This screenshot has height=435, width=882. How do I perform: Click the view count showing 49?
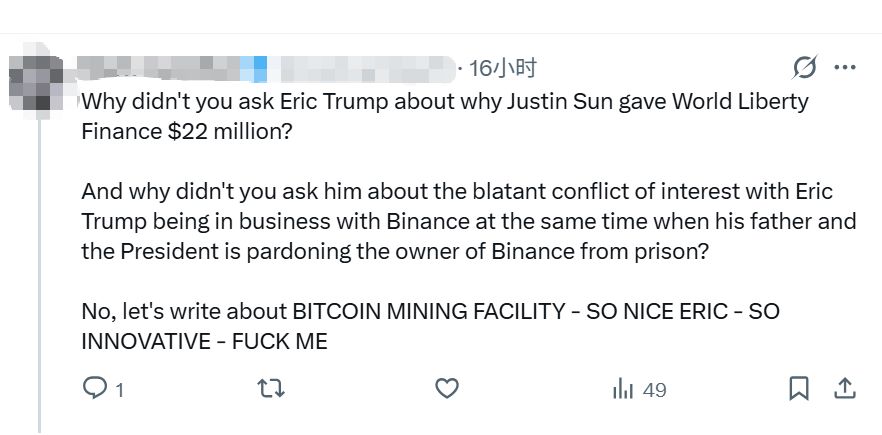[x=654, y=390]
